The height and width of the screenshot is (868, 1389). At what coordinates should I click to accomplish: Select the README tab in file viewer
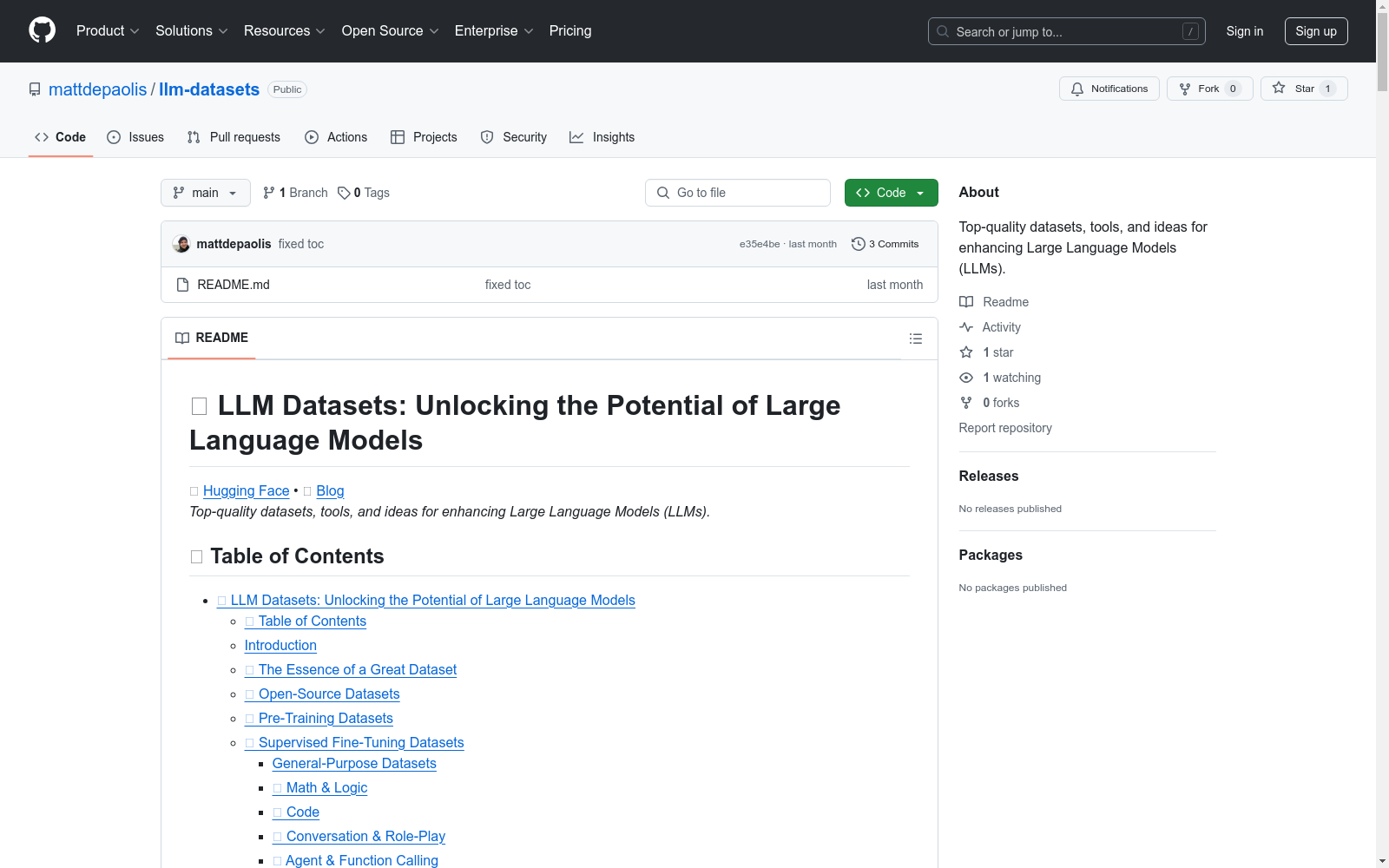point(212,338)
